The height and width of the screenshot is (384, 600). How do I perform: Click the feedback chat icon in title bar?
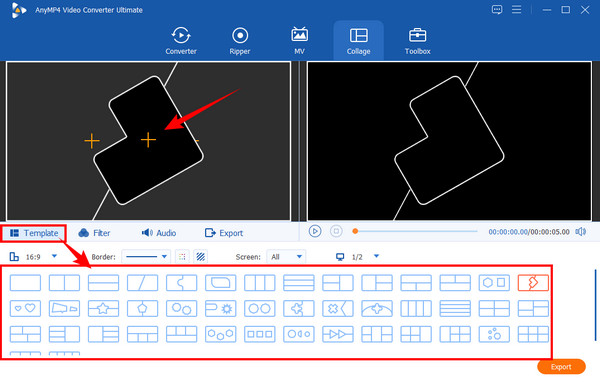(x=497, y=10)
